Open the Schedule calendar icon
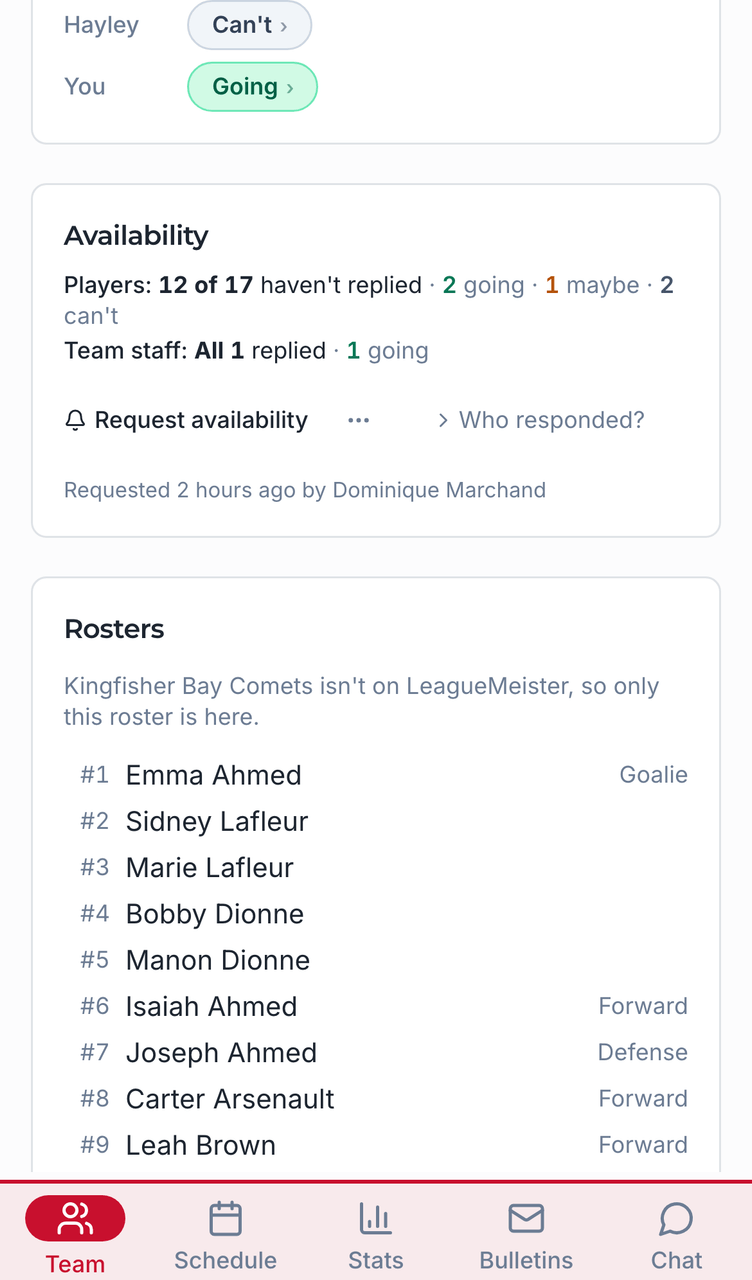Screen dimensions: 752x1280 pyautogui.click(x=226, y=1219)
